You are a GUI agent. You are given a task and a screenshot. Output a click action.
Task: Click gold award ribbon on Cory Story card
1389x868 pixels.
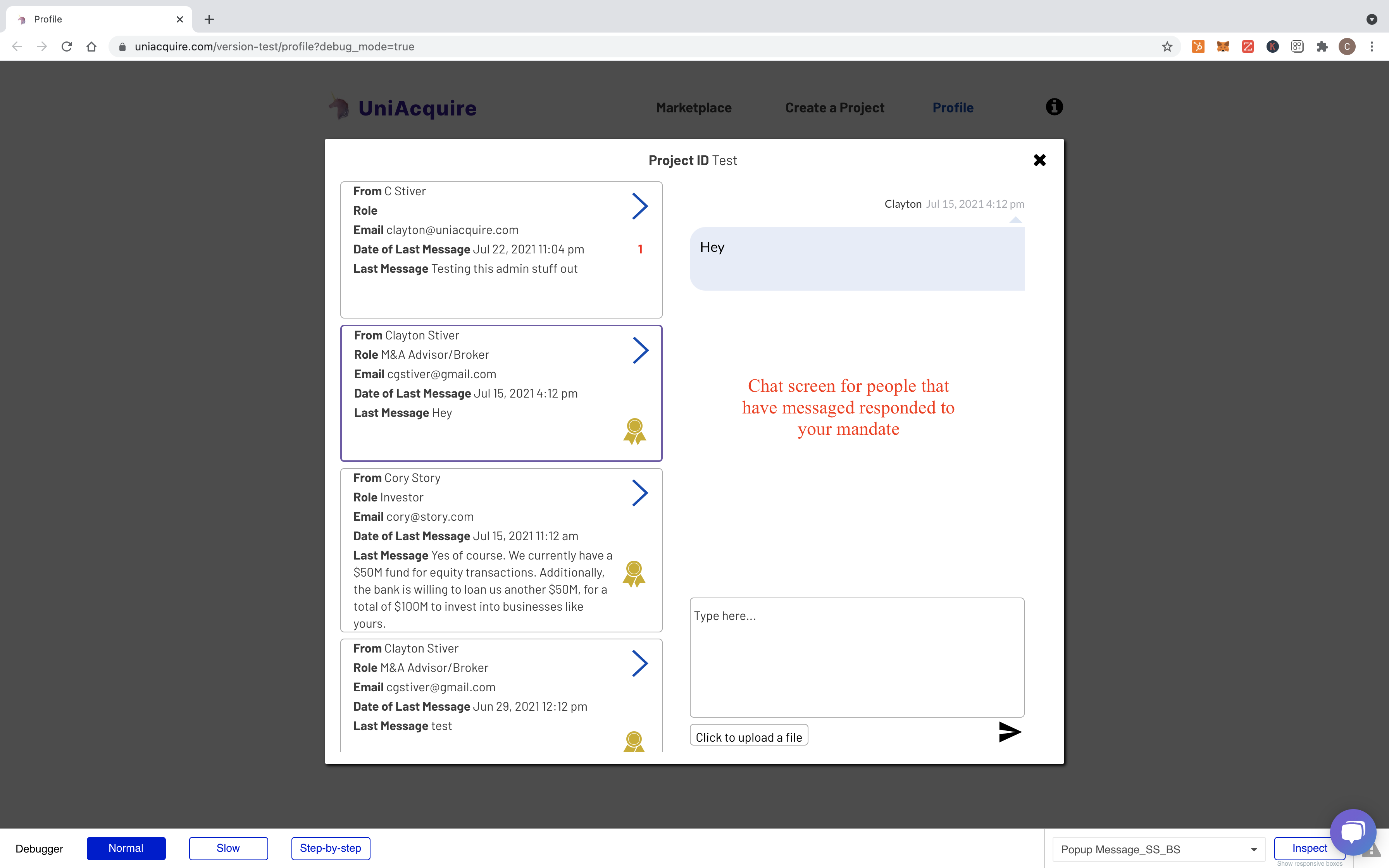click(634, 573)
